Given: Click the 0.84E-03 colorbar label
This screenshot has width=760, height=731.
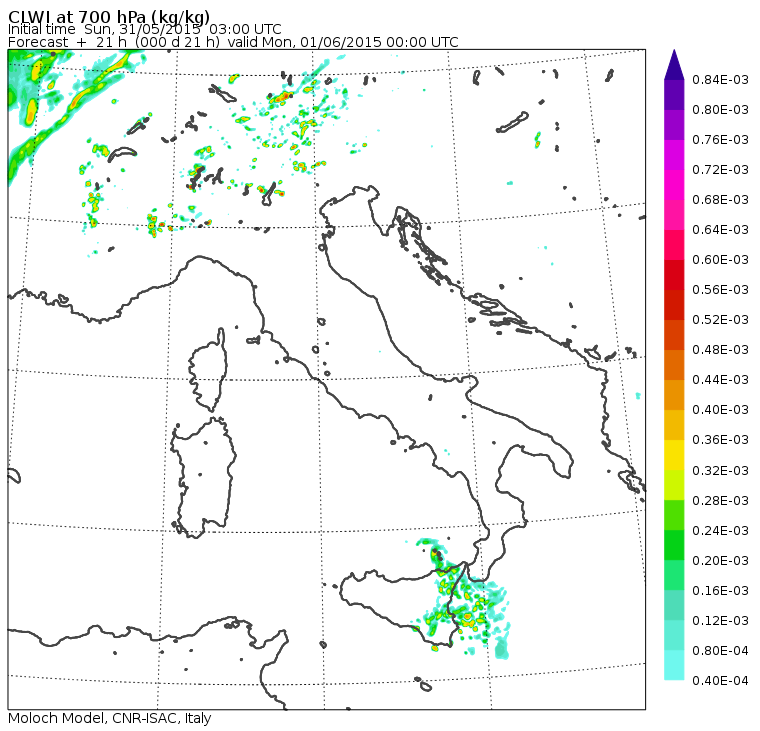Looking at the screenshot, I should [x=720, y=79].
